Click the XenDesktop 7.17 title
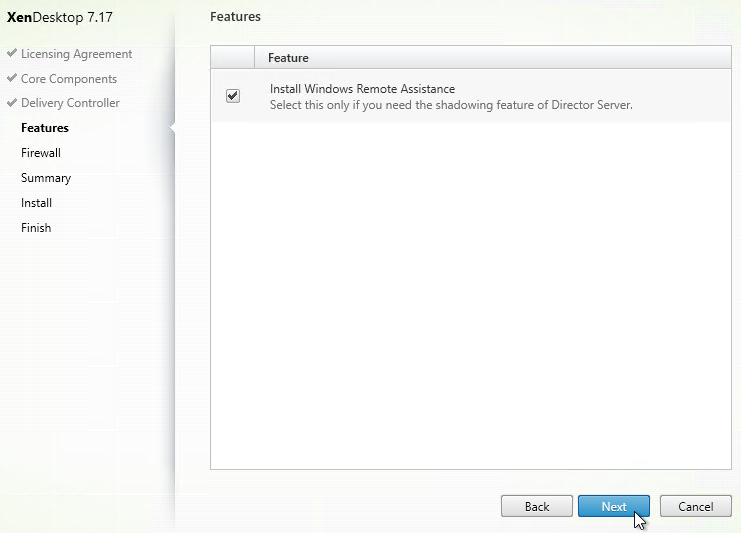The width and height of the screenshot is (741, 533). (60, 17)
